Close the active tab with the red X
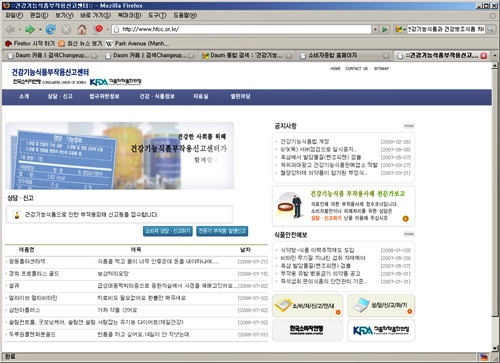 (484, 56)
